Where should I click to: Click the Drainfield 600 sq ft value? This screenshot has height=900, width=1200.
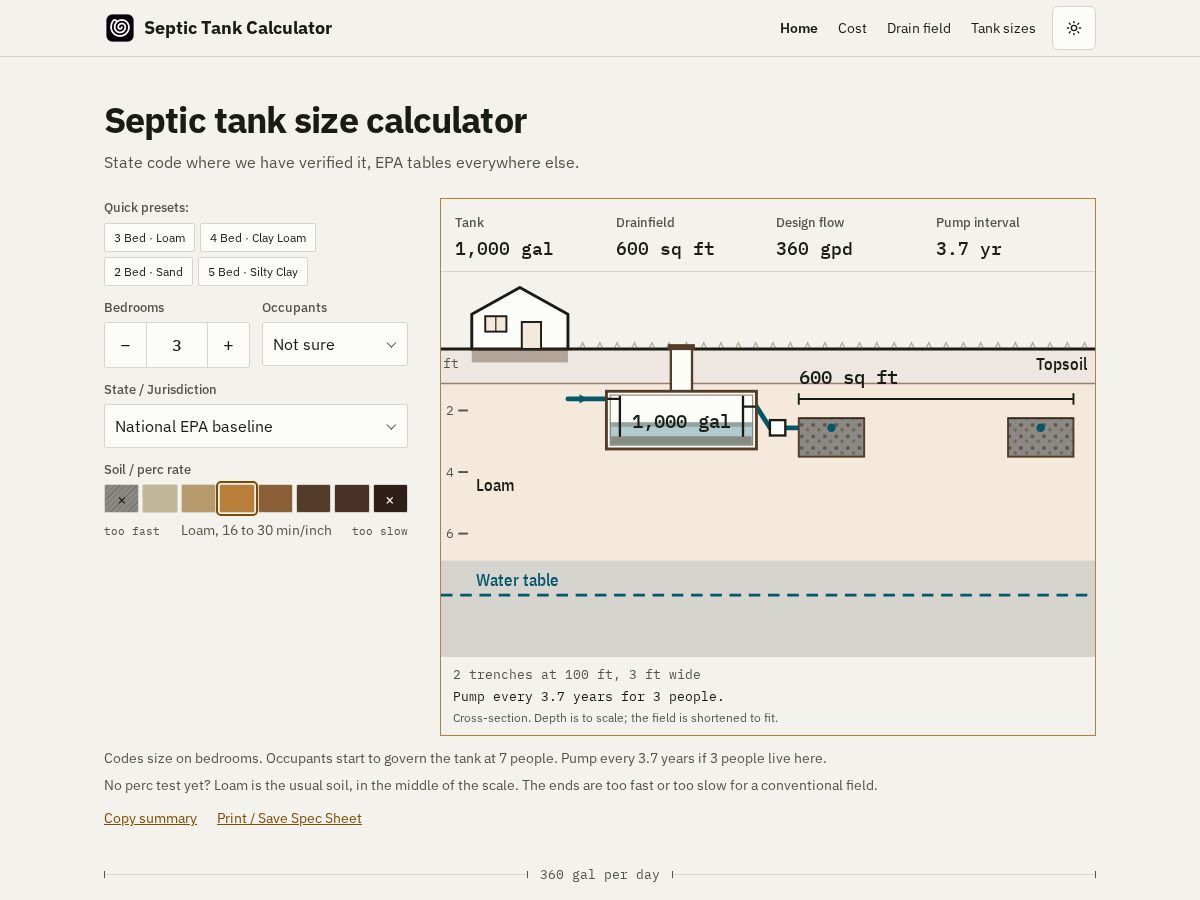(665, 249)
